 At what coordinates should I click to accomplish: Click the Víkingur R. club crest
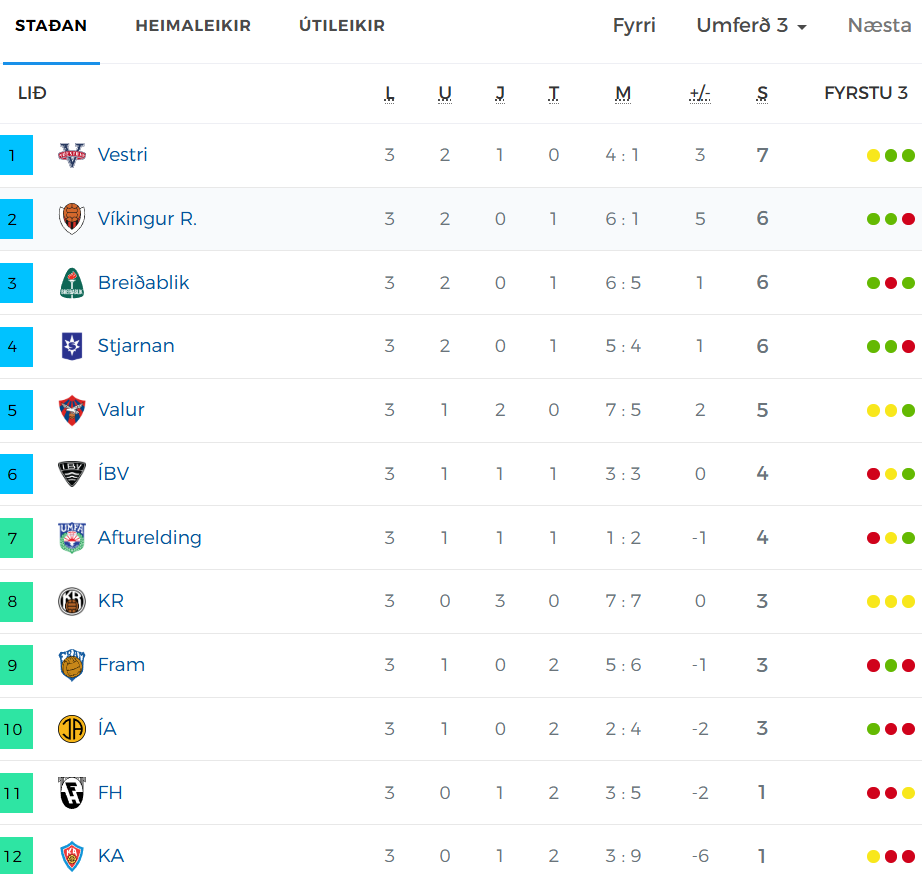[x=72, y=219]
